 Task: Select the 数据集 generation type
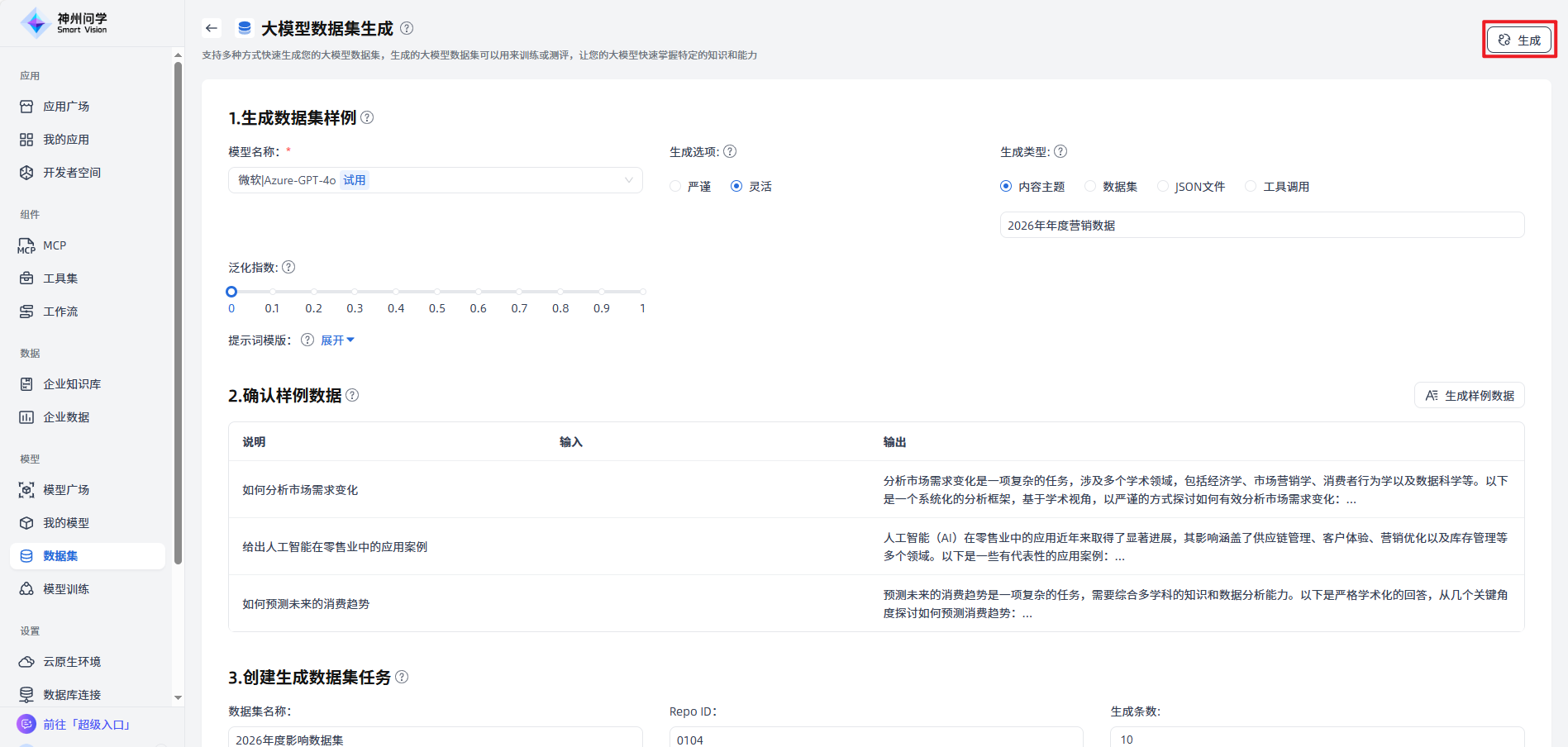pos(1091,187)
